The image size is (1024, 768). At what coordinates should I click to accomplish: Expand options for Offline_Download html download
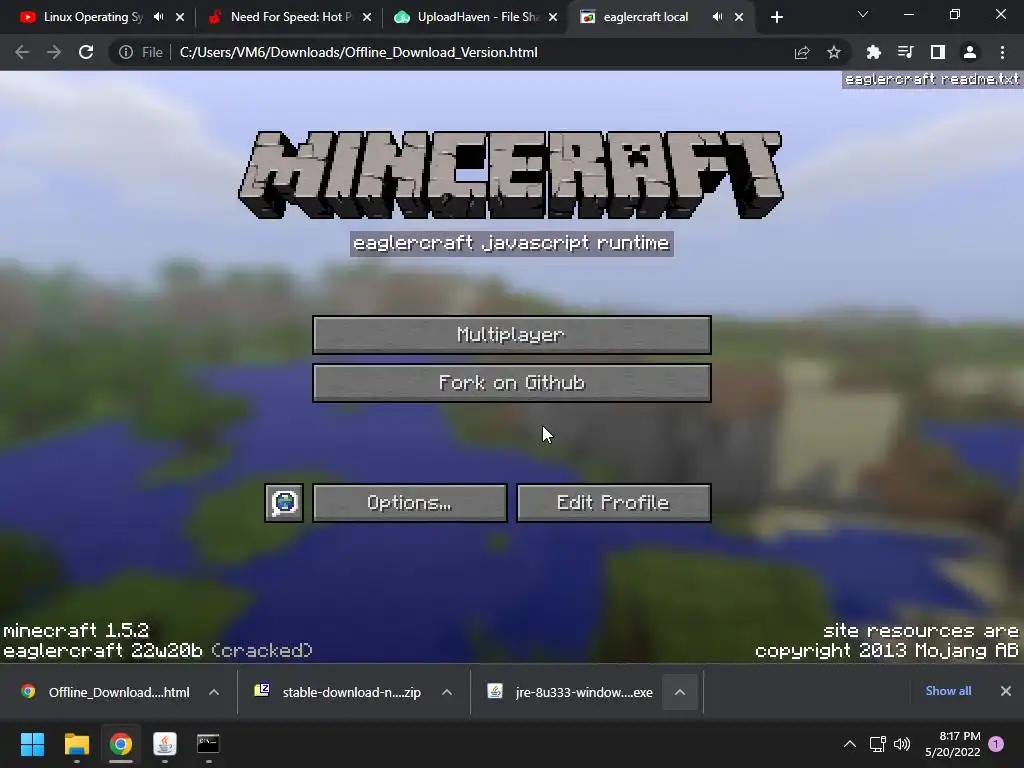(x=214, y=692)
